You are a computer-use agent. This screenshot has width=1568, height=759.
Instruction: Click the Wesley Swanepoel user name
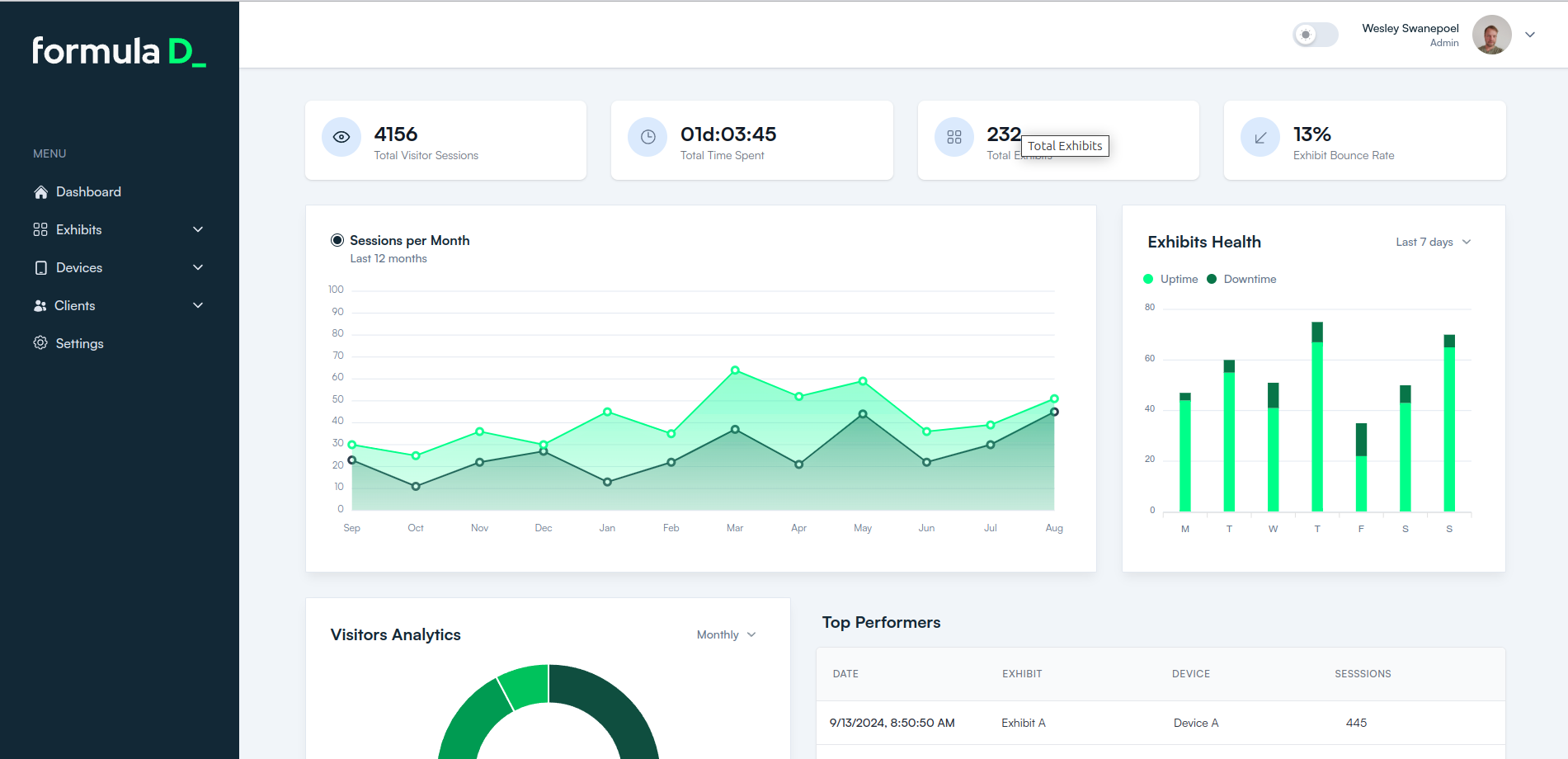(1410, 28)
